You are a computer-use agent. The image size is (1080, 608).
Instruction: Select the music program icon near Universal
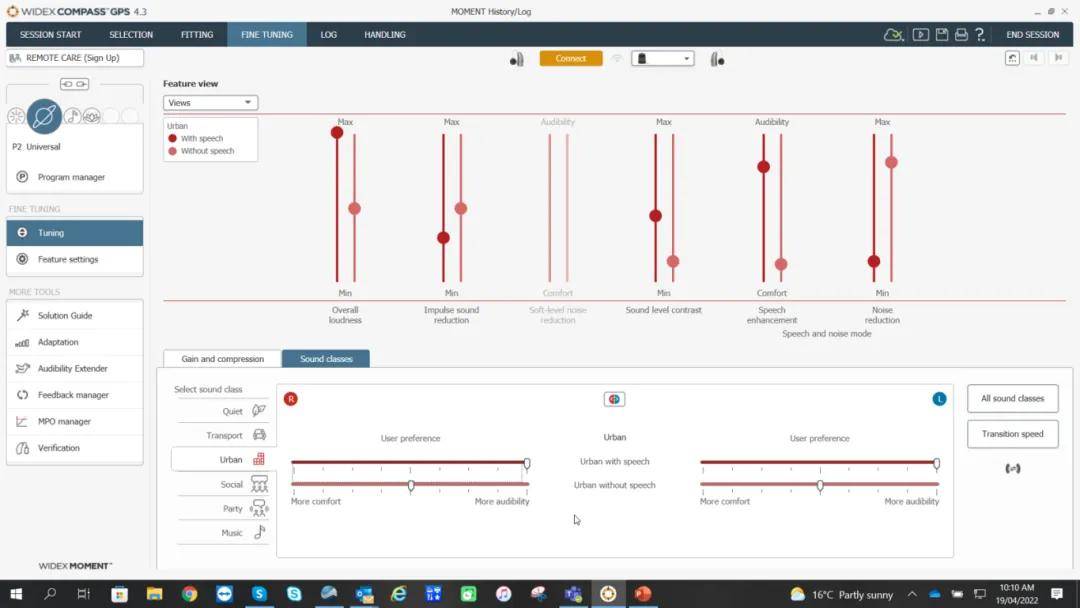(x=72, y=116)
